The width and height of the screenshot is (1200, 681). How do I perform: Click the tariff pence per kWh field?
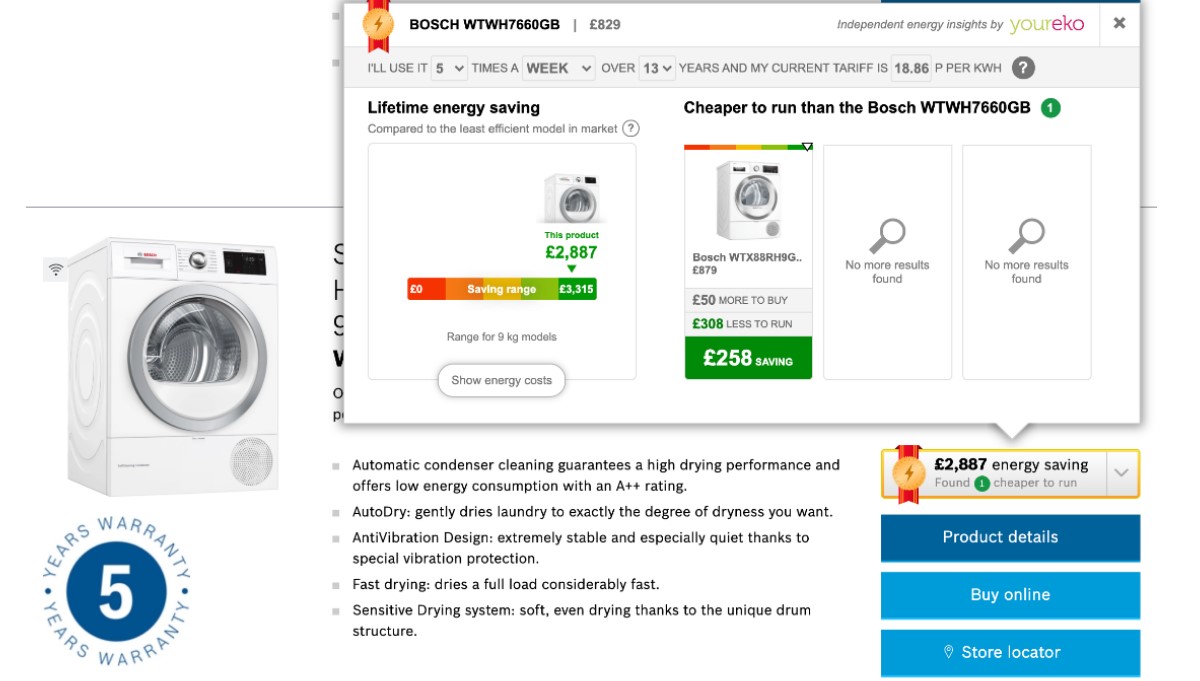(911, 68)
